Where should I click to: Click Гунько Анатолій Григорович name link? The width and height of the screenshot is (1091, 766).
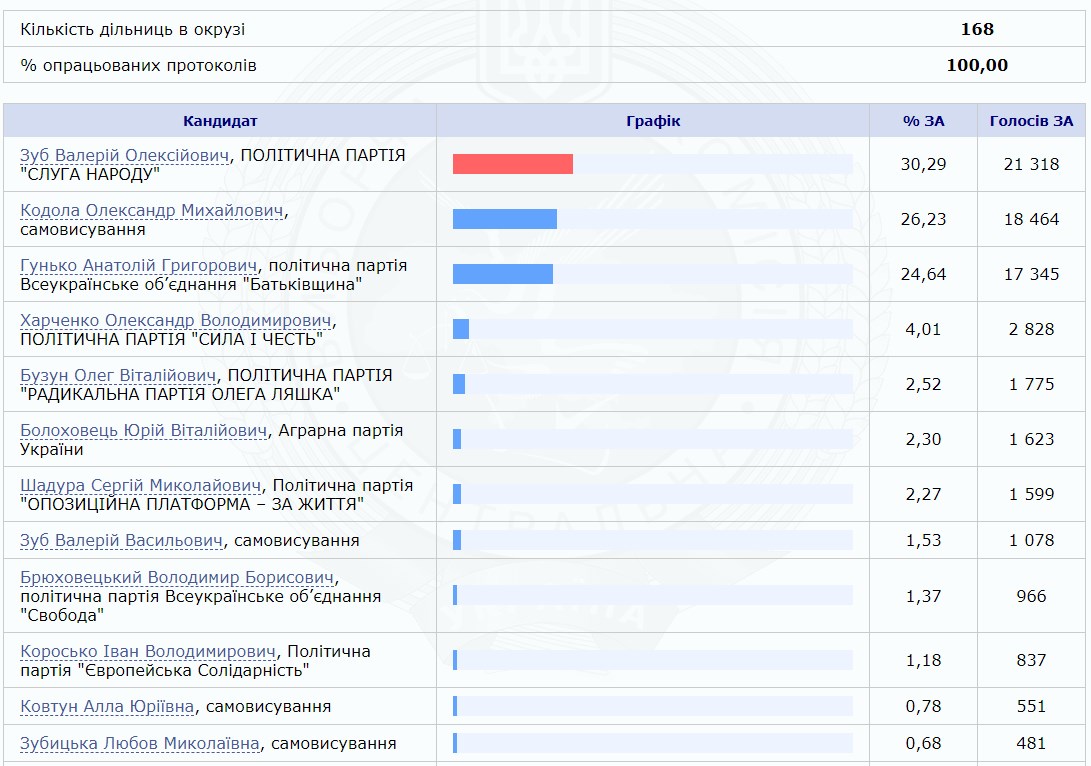pyautogui.click(x=138, y=266)
